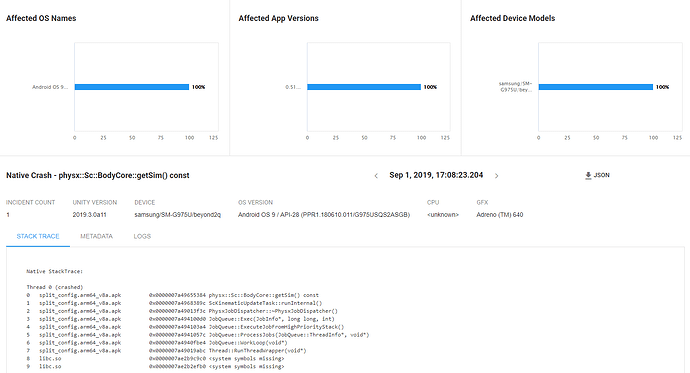Click the INCIDENT COUNT label
The image size is (690, 373).
click(x=30, y=202)
